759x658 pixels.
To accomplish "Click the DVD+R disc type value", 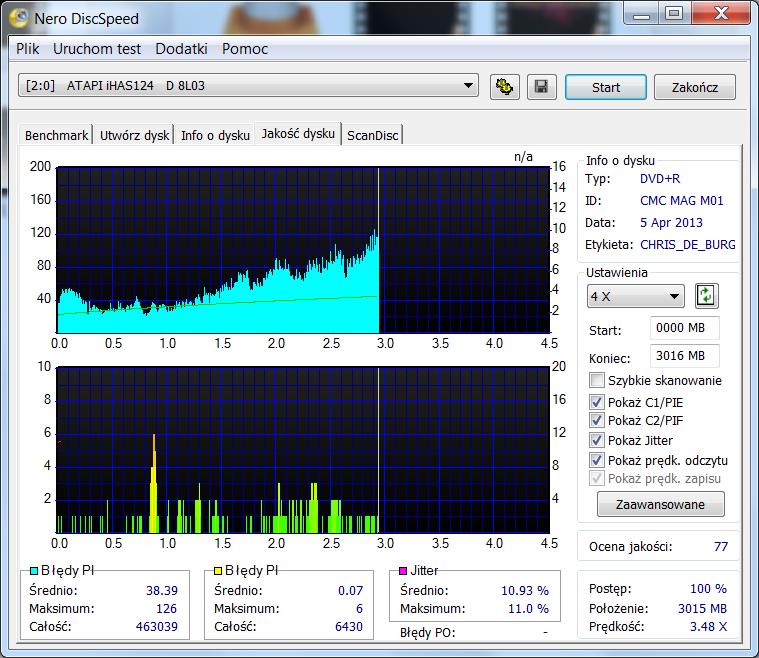I will tap(660, 179).
